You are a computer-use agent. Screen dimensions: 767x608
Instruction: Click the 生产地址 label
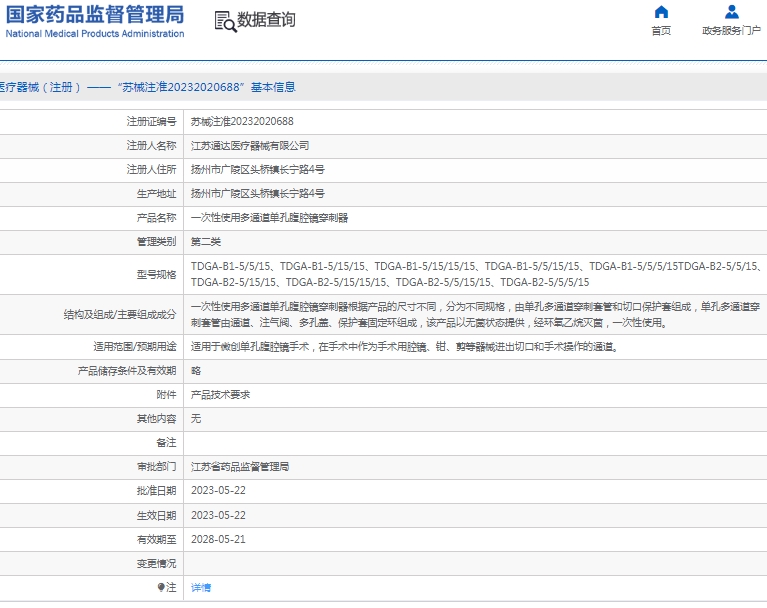tap(157, 194)
